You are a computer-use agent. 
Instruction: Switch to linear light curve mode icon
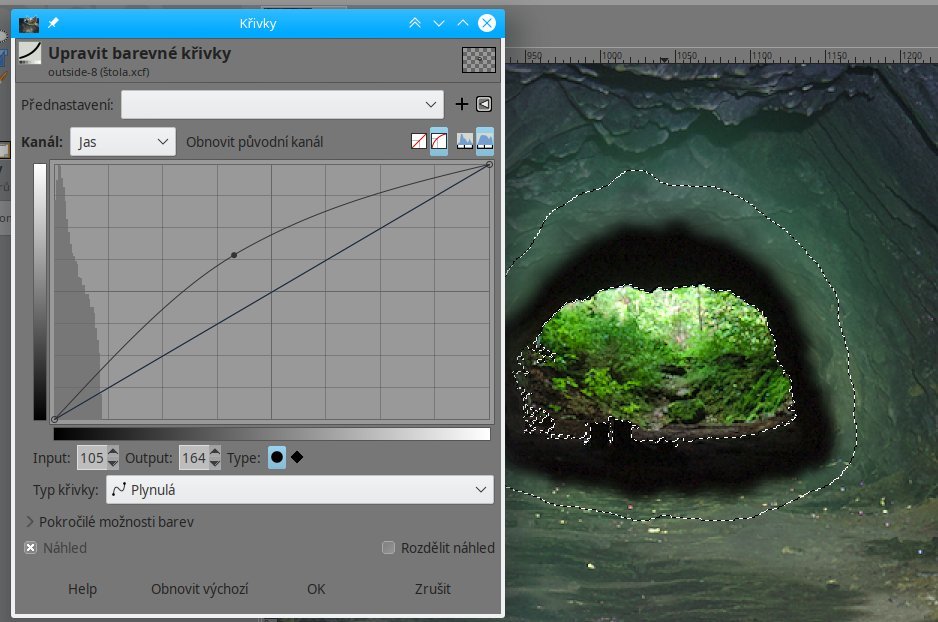click(419, 142)
